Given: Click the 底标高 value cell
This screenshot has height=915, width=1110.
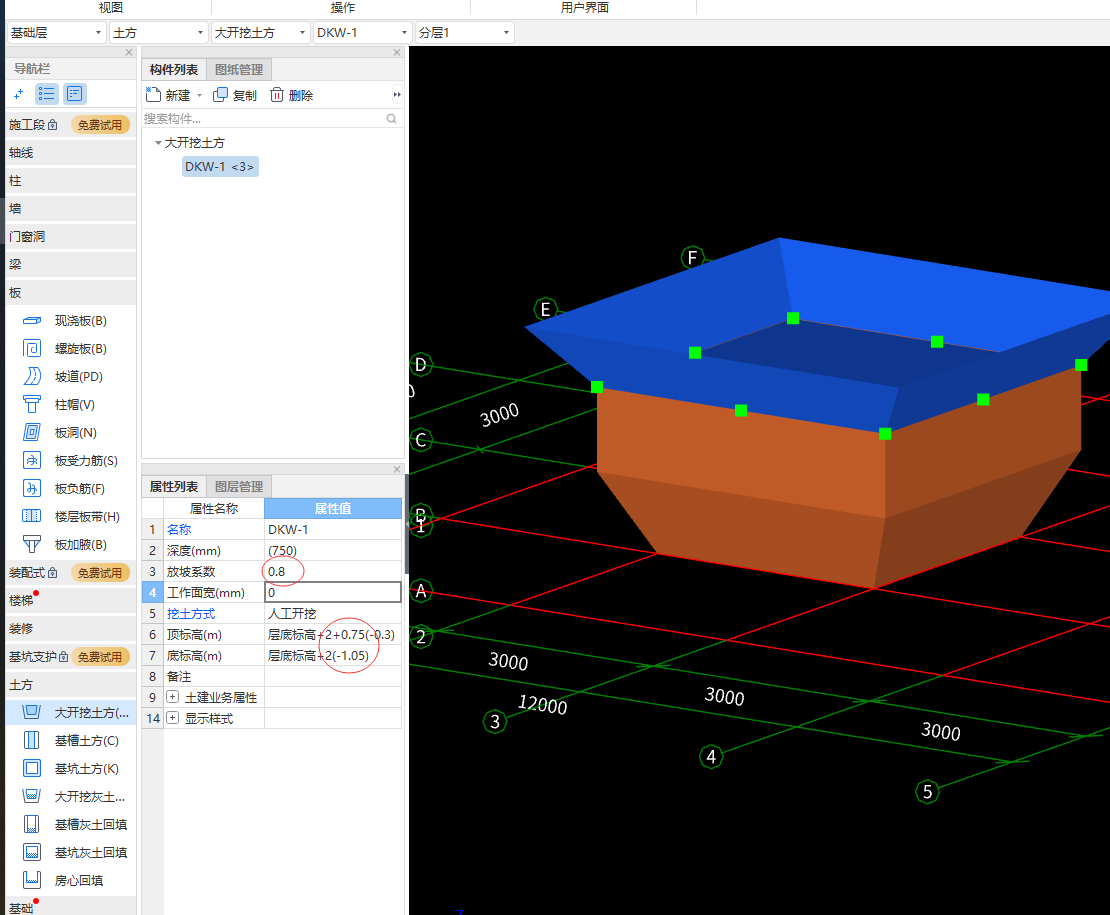Looking at the screenshot, I should [x=333, y=655].
